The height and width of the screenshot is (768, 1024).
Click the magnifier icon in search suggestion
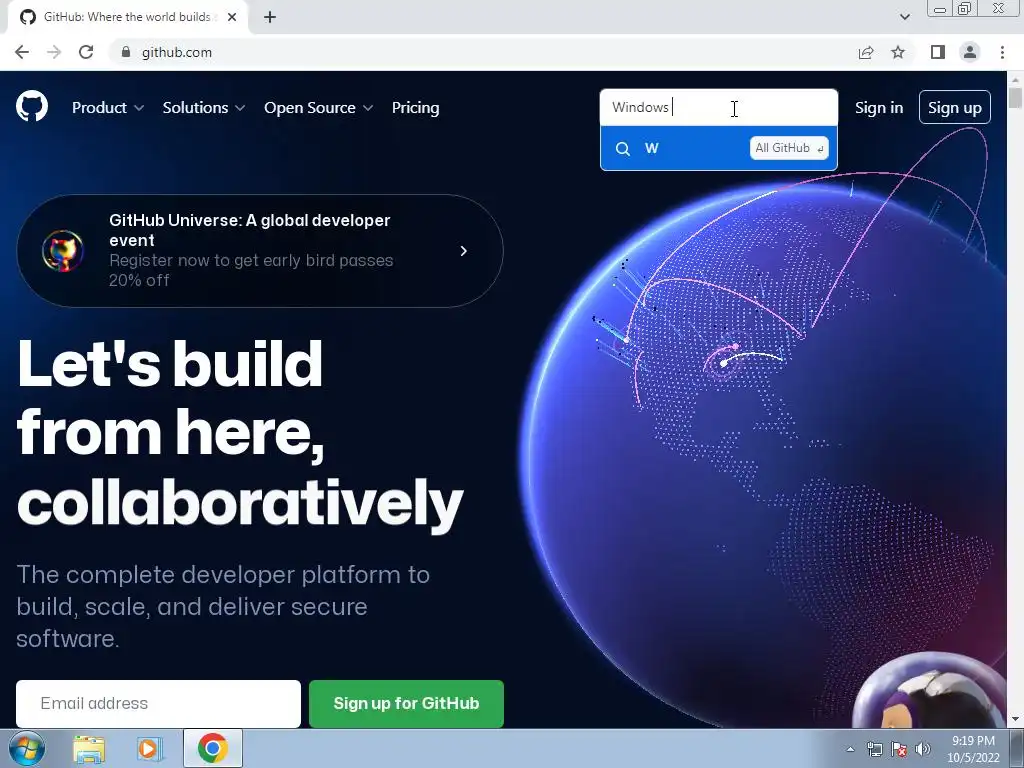click(622, 149)
